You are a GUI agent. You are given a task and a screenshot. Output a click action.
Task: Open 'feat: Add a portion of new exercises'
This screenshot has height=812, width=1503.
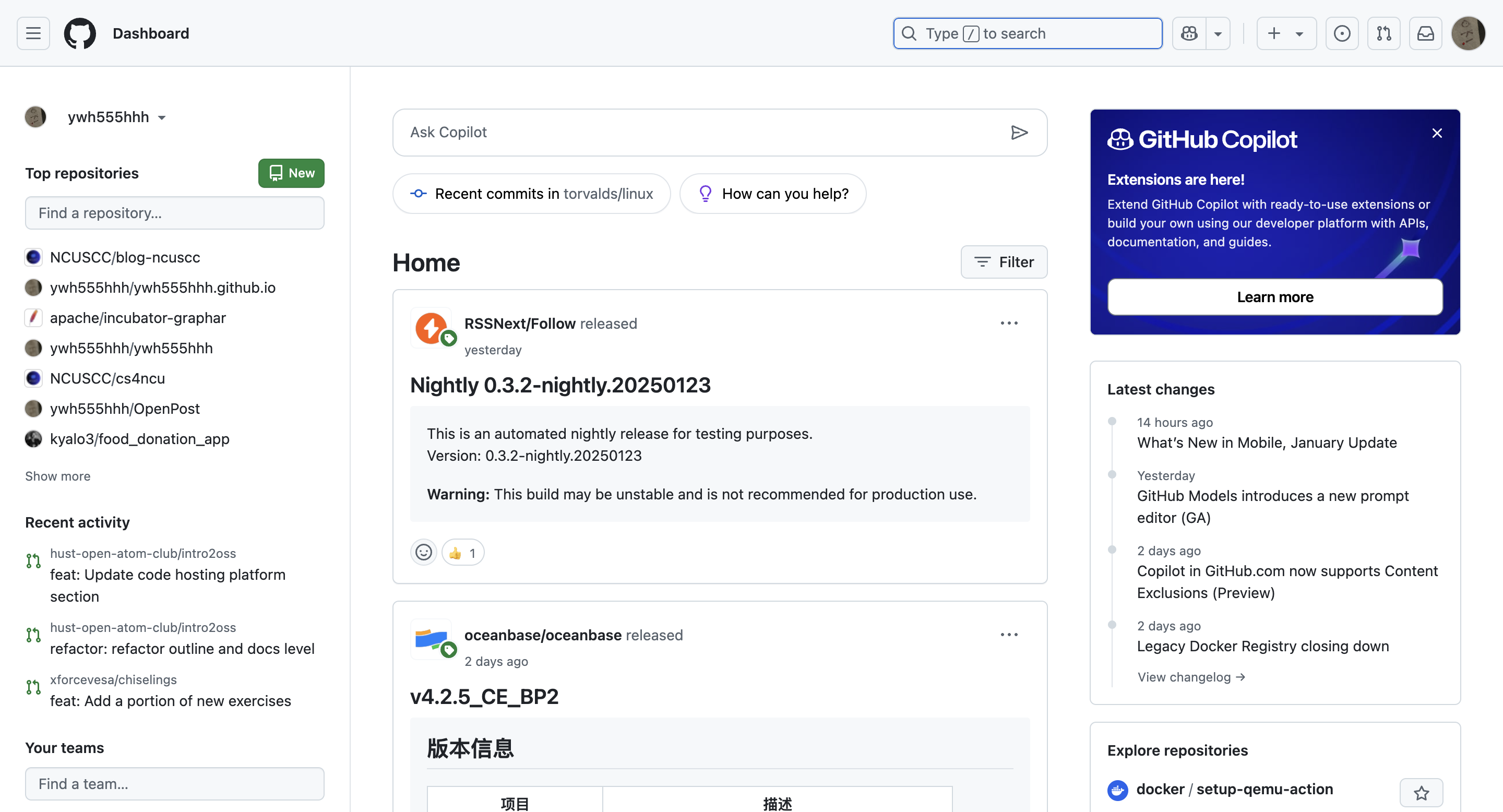point(170,701)
